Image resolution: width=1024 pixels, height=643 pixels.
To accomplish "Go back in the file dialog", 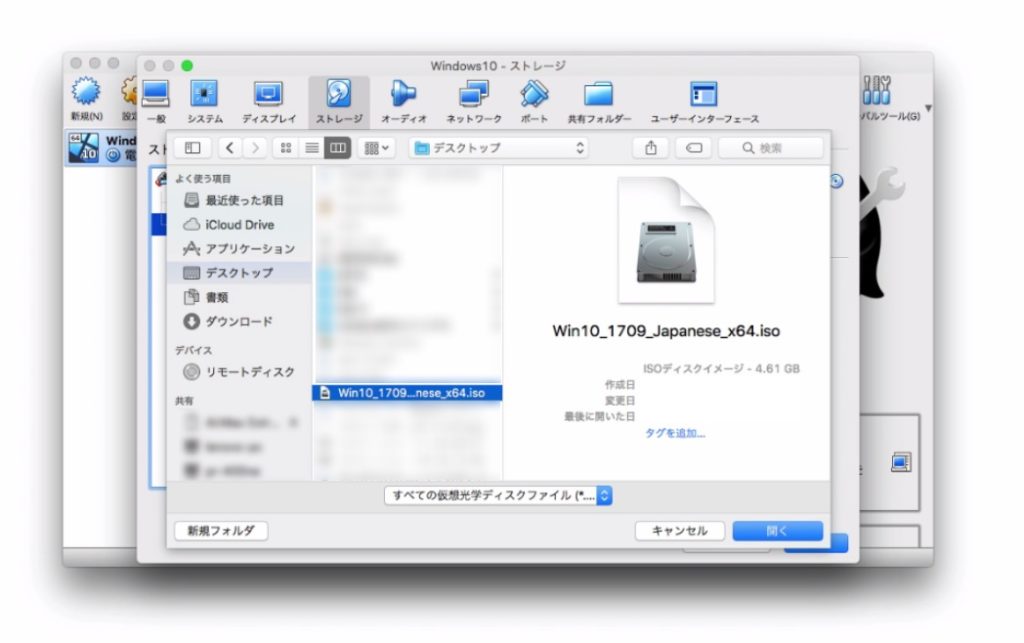I will coord(229,148).
